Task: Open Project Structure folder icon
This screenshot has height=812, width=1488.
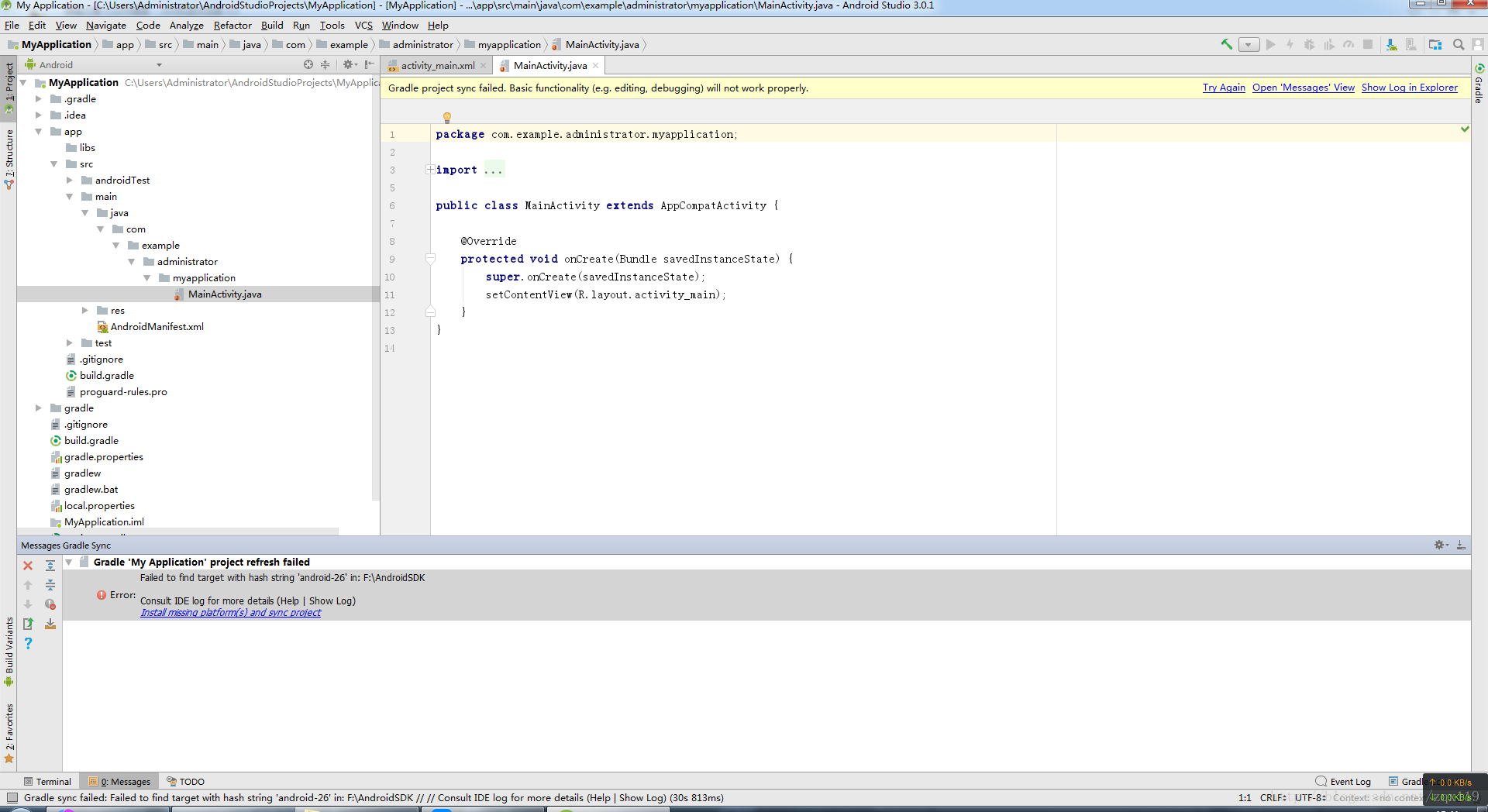Action: point(1435,45)
